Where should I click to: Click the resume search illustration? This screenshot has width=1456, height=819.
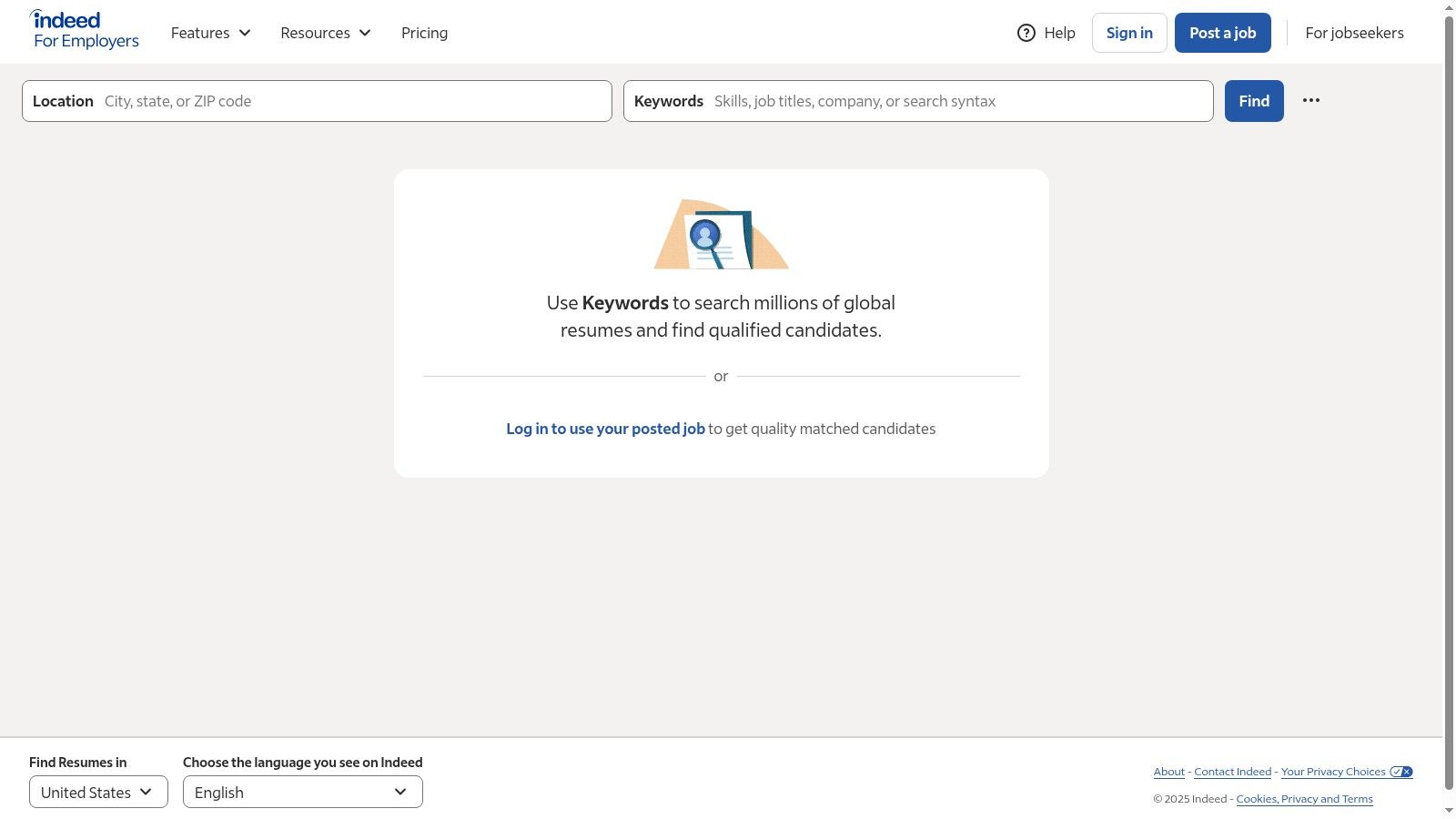(722, 234)
